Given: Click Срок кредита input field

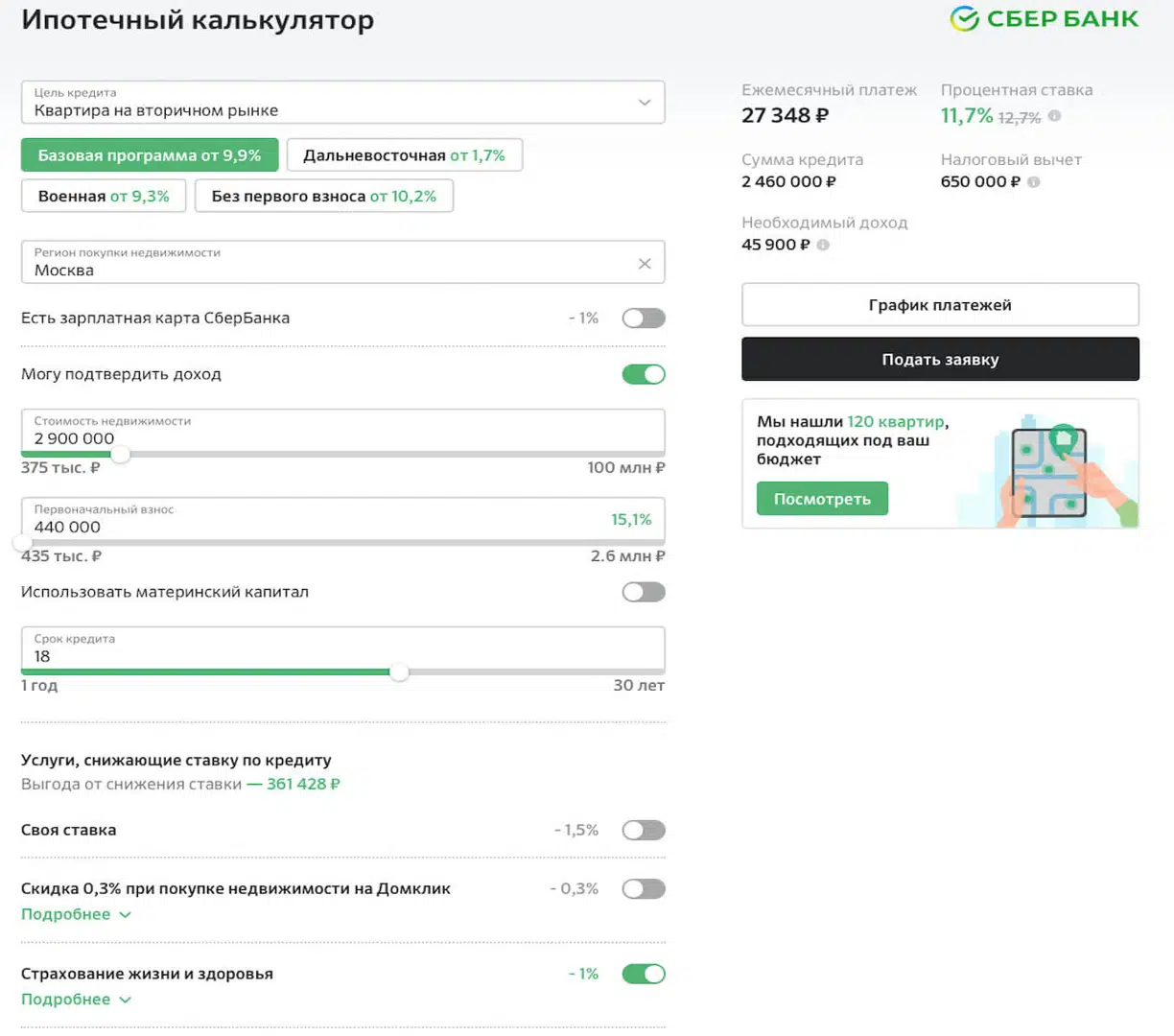Looking at the screenshot, I should click(x=342, y=648).
